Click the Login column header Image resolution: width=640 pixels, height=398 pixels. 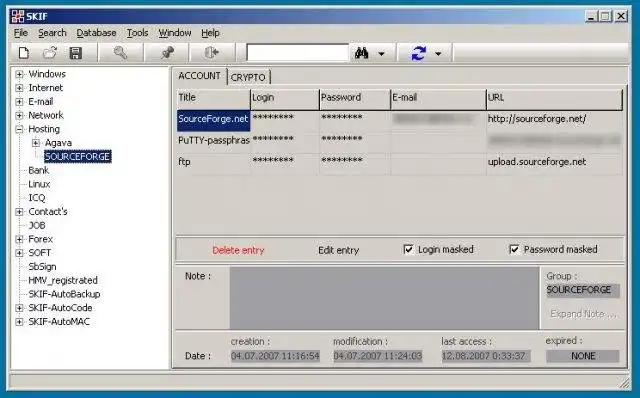tap(285, 99)
